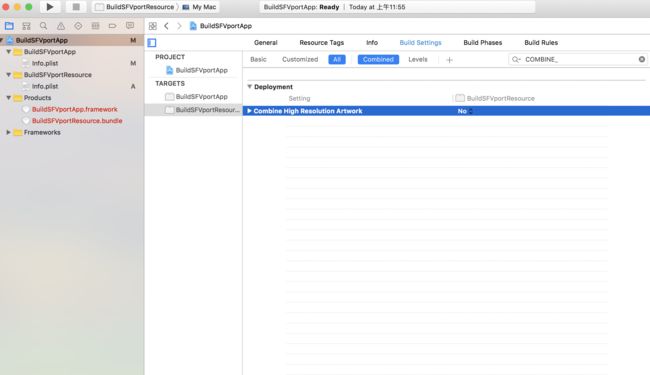This screenshot has height=375, width=650.
Task: Click the TARGETS section heading
Action: tap(170, 84)
